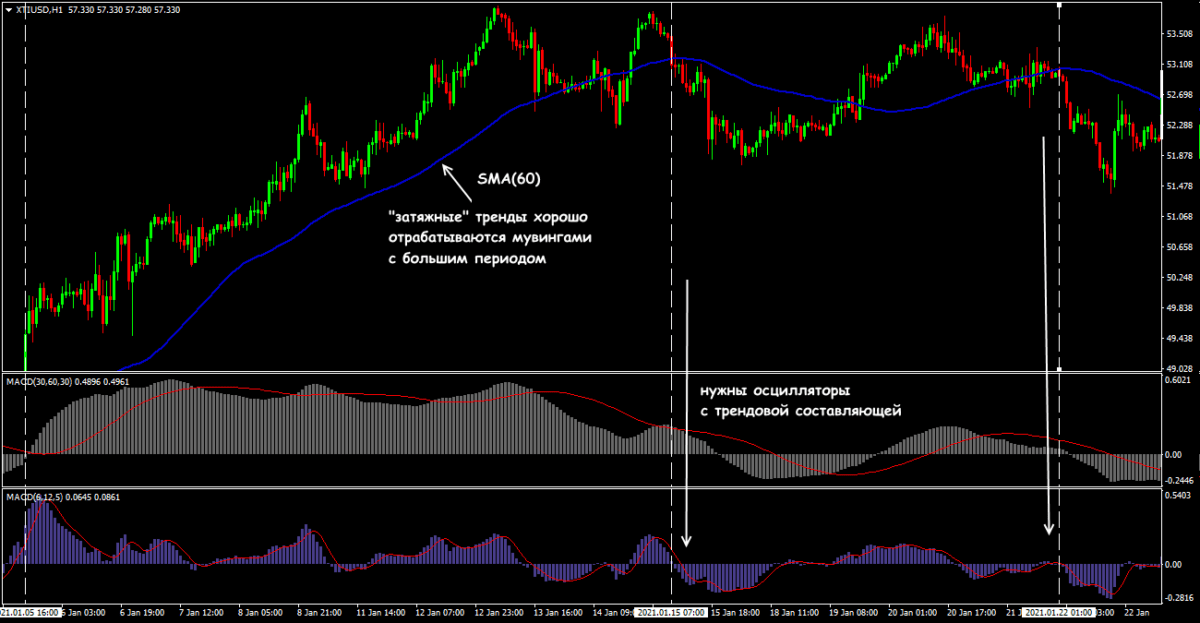Viewport: 1200px width, 623px height.
Task: Click the 53.508 price scale label
Action: tap(1180, 35)
